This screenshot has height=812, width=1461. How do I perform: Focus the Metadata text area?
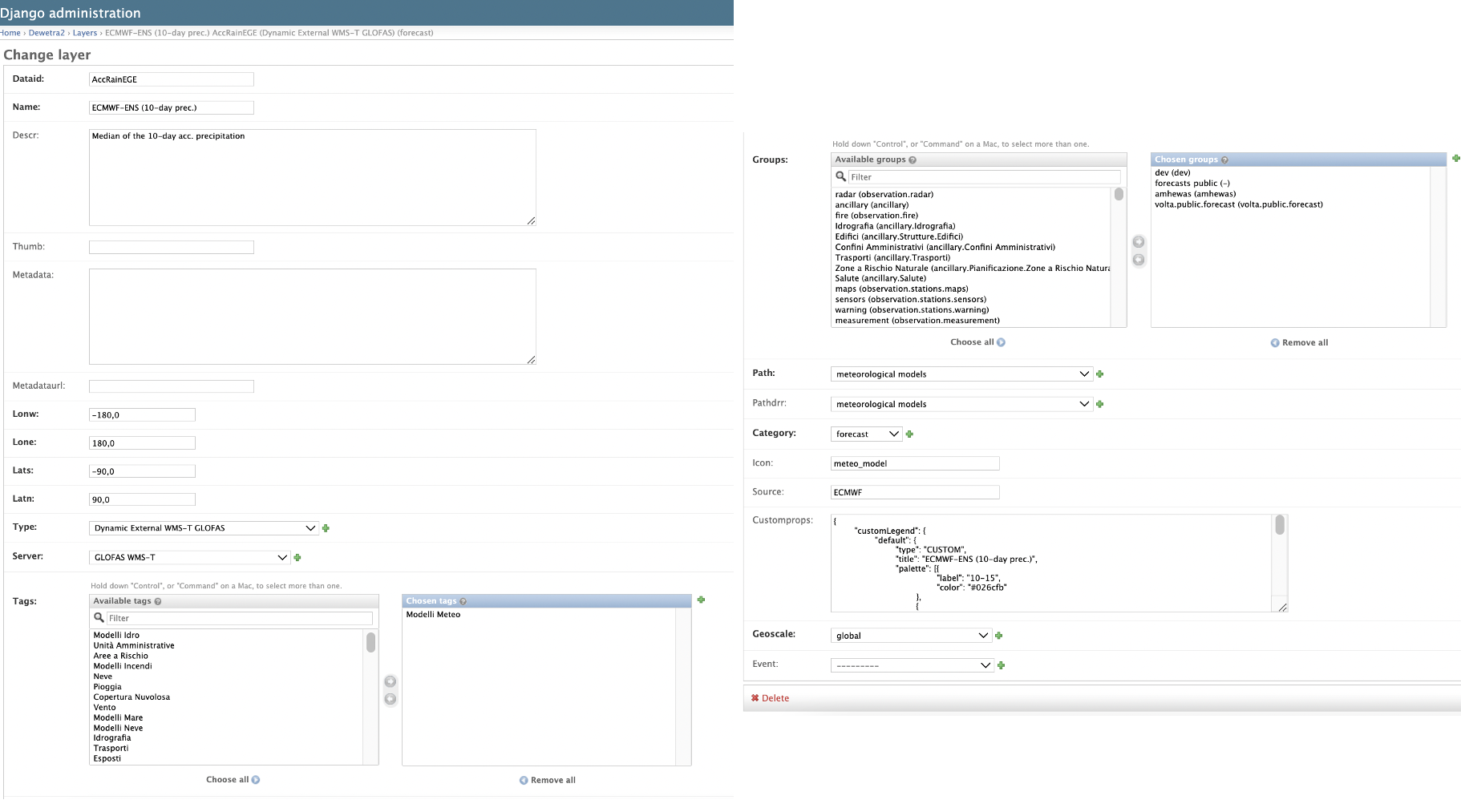pyautogui.click(x=313, y=317)
